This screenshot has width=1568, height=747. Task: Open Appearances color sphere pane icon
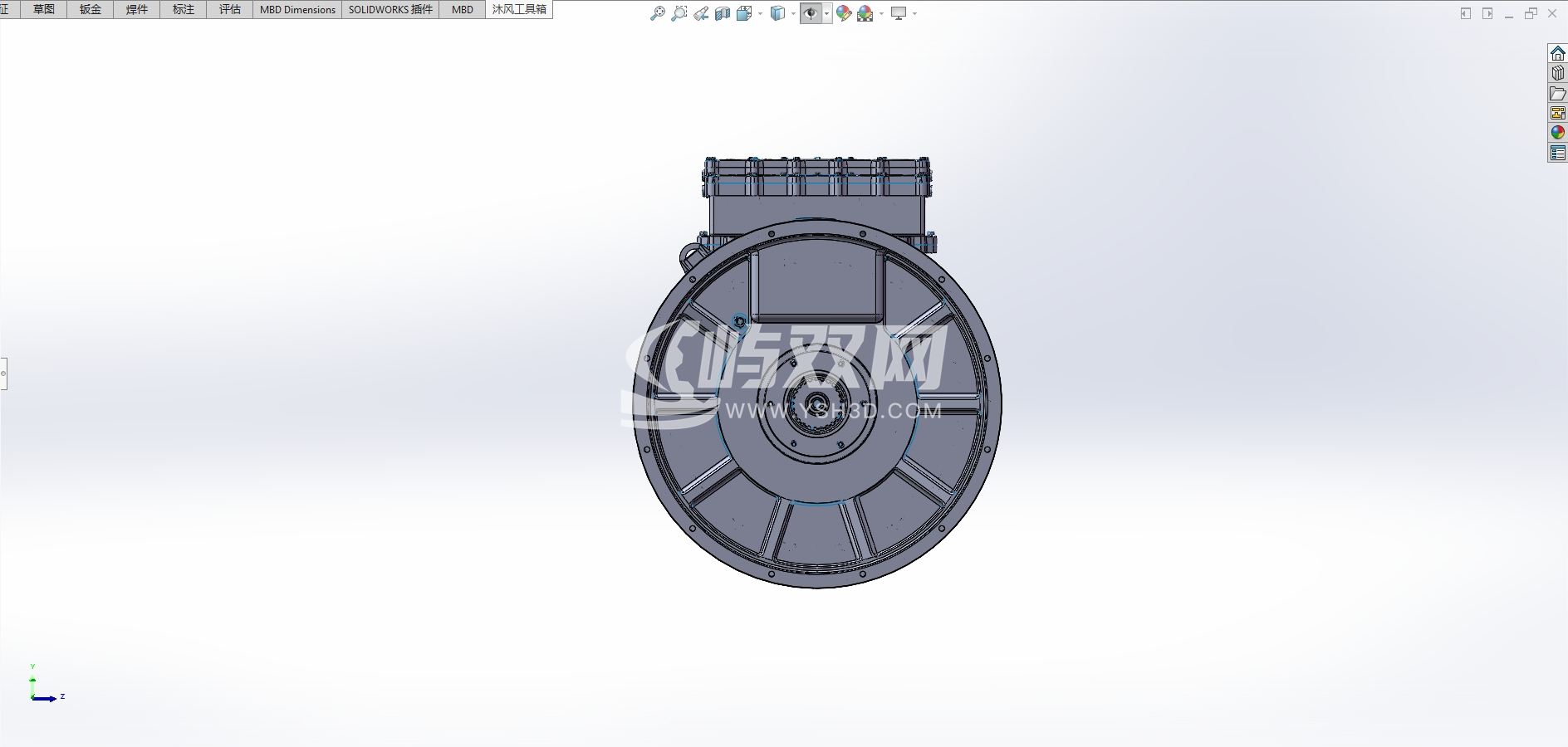(x=1558, y=133)
